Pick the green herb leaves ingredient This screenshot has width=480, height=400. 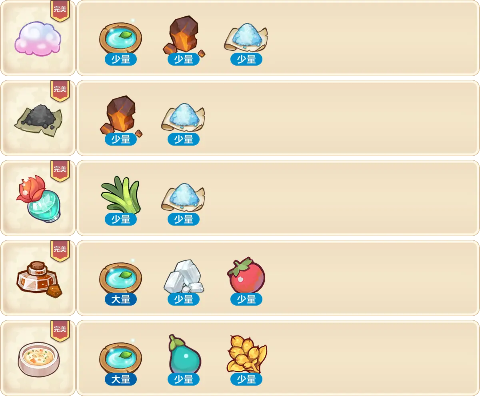pos(120,195)
